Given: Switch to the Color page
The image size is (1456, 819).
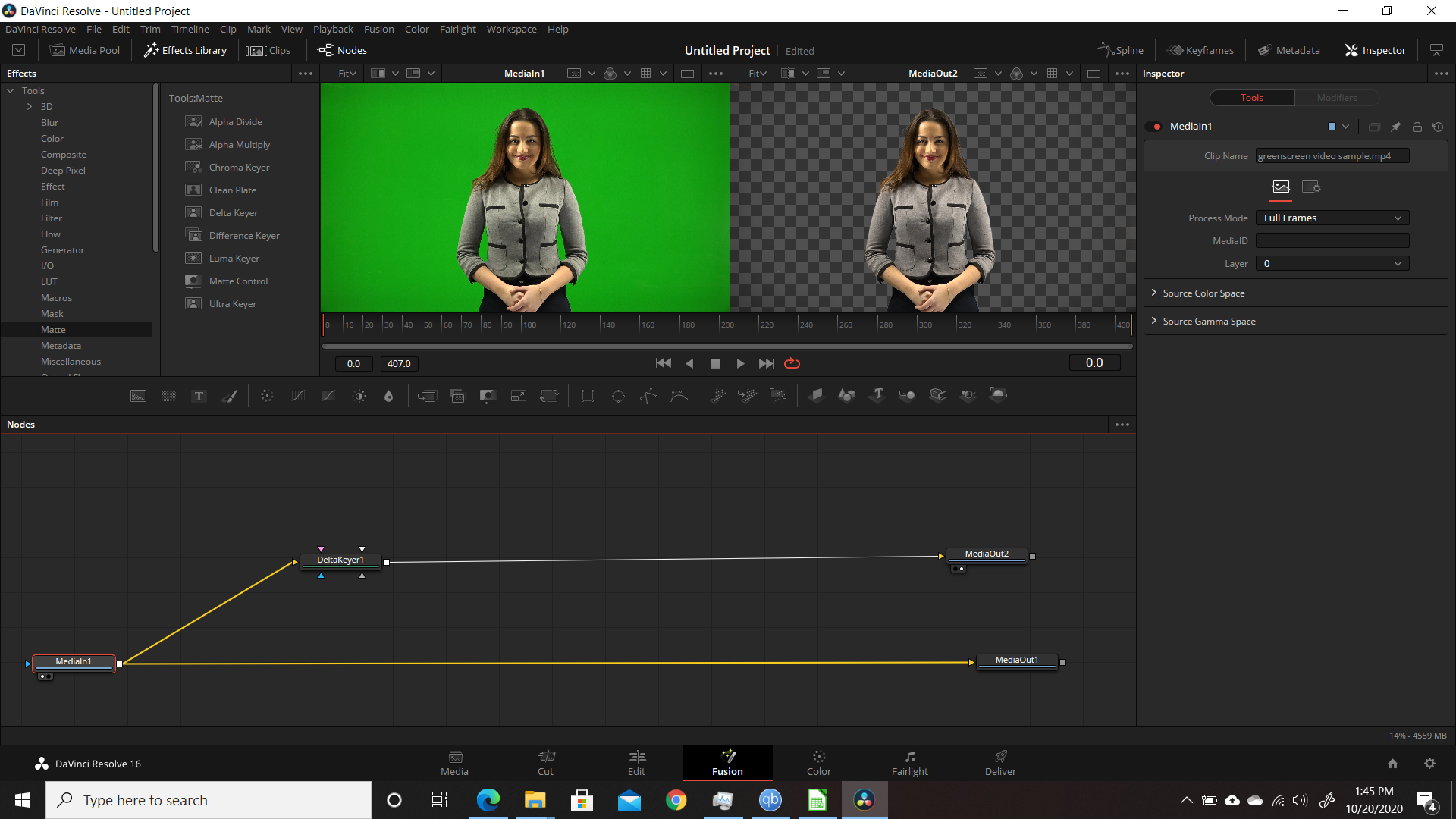Looking at the screenshot, I should coord(818,763).
